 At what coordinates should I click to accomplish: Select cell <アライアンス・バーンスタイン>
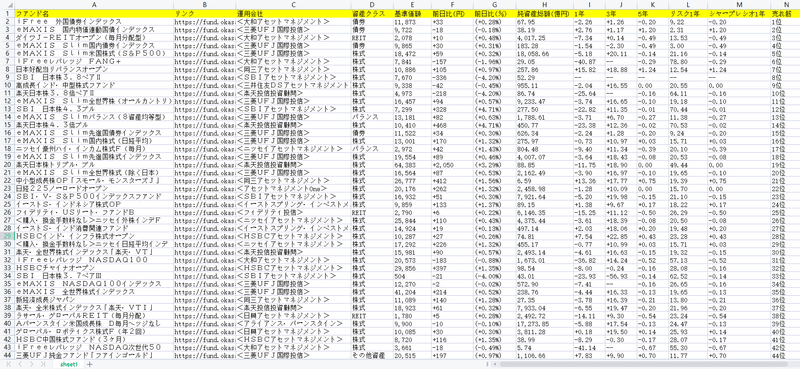click(x=293, y=324)
